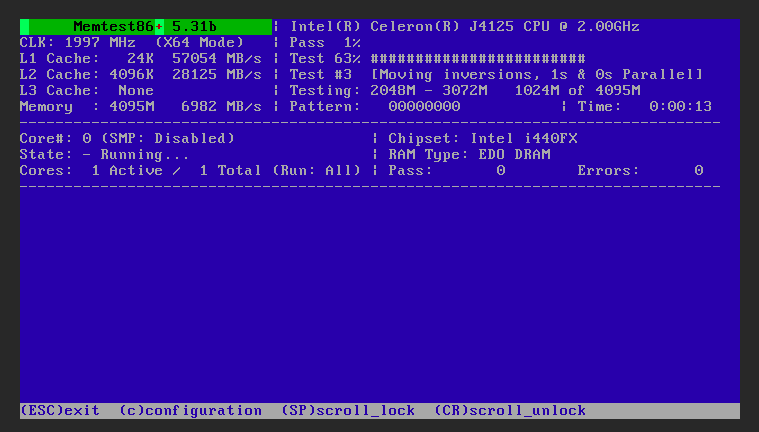Click the Errors: 0 counter
Viewport: 759px width, 432px height.
click(640, 170)
